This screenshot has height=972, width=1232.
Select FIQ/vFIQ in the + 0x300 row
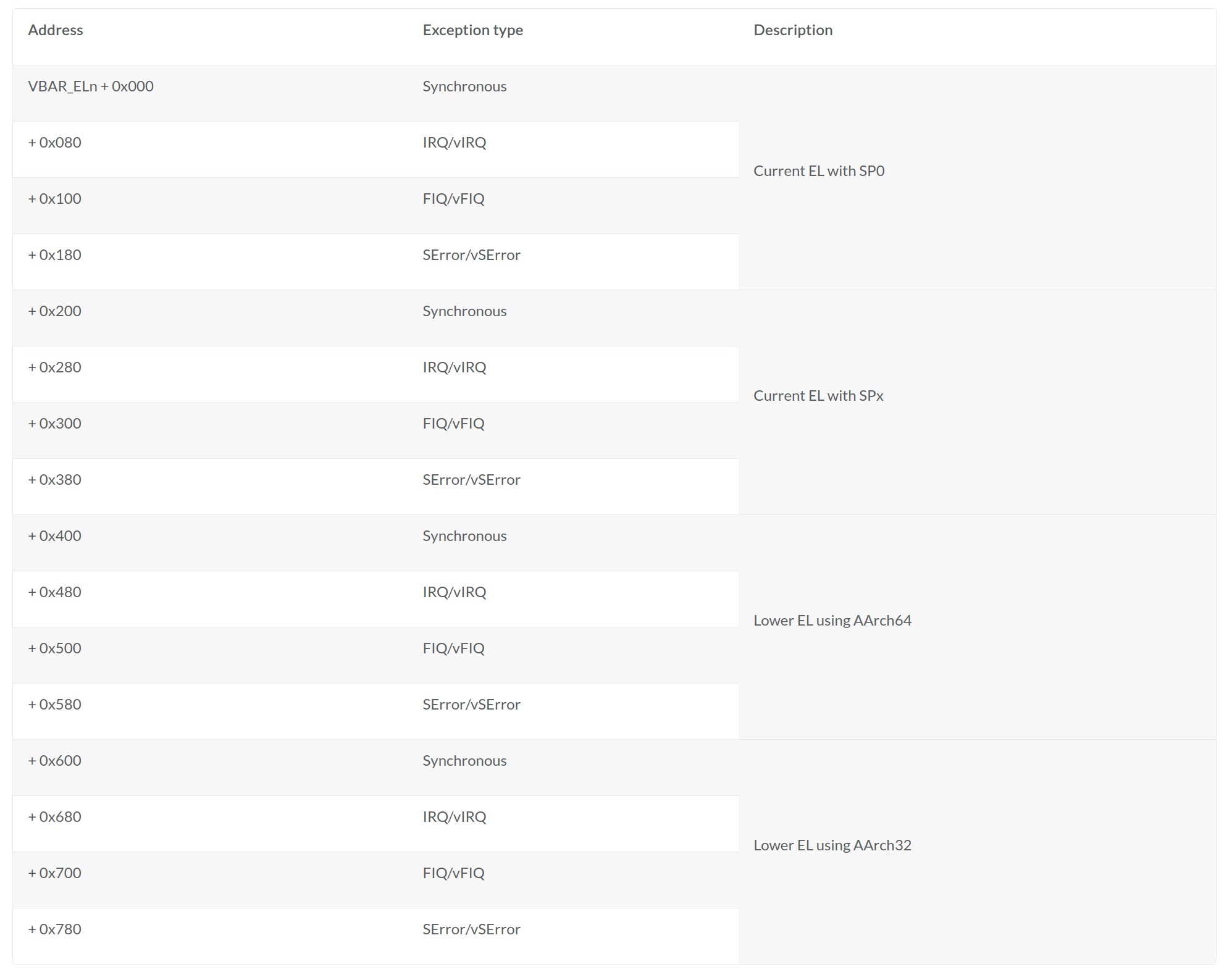point(453,424)
